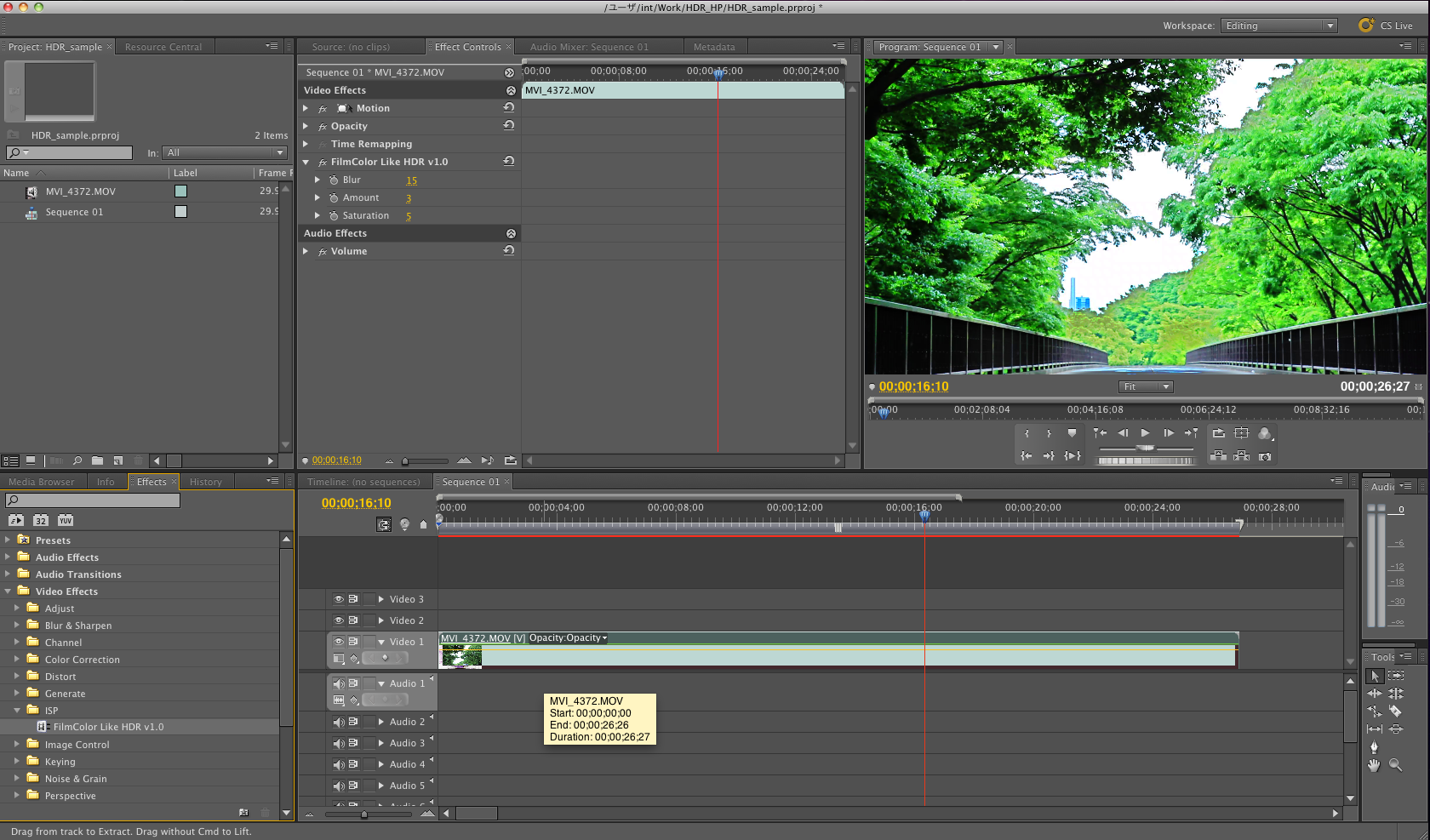
Task: Mute Audio 1 track speaker toggle
Action: [x=339, y=683]
